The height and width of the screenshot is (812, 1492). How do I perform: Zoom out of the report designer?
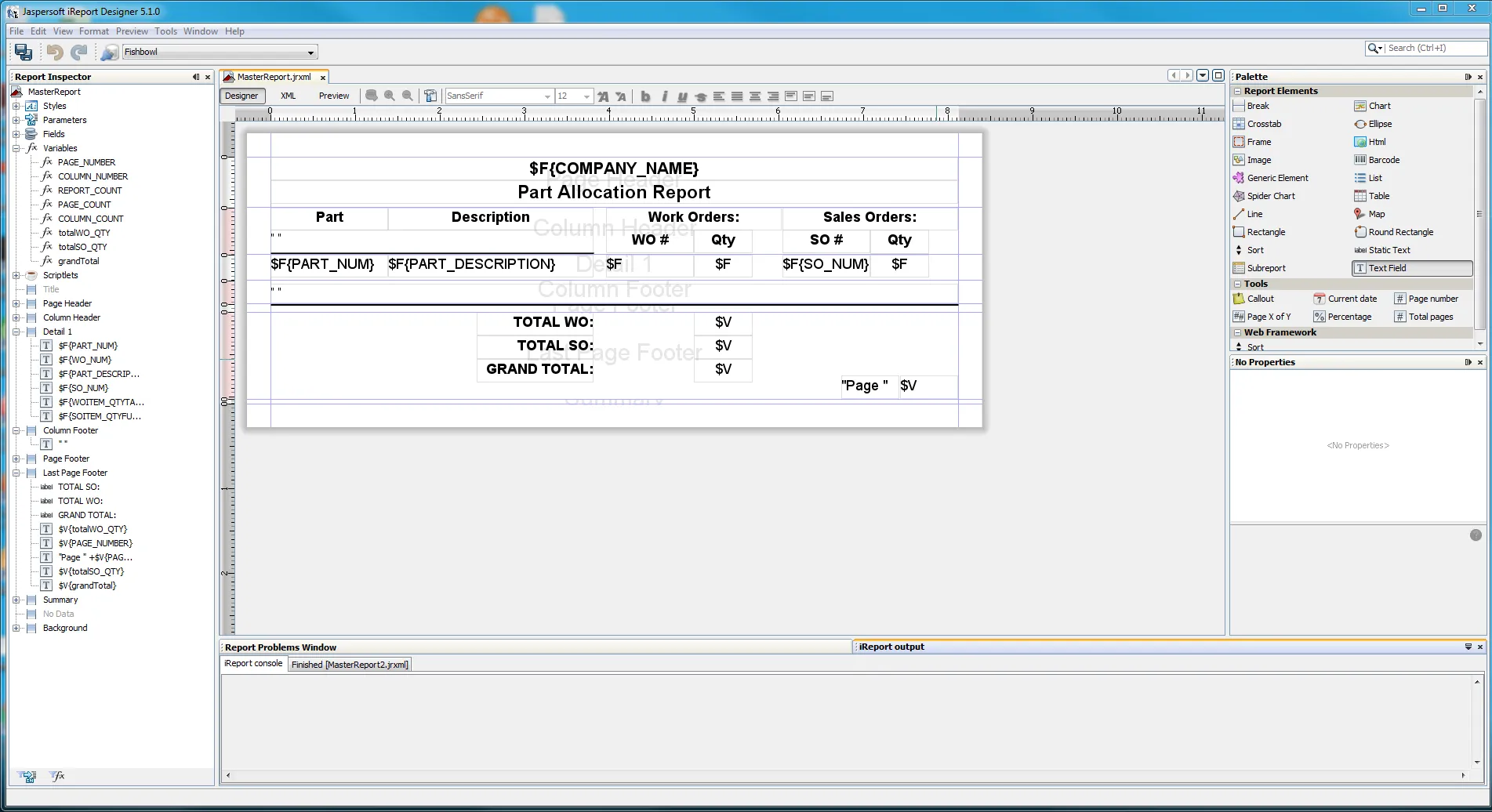pyautogui.click(x=408, y=96)
